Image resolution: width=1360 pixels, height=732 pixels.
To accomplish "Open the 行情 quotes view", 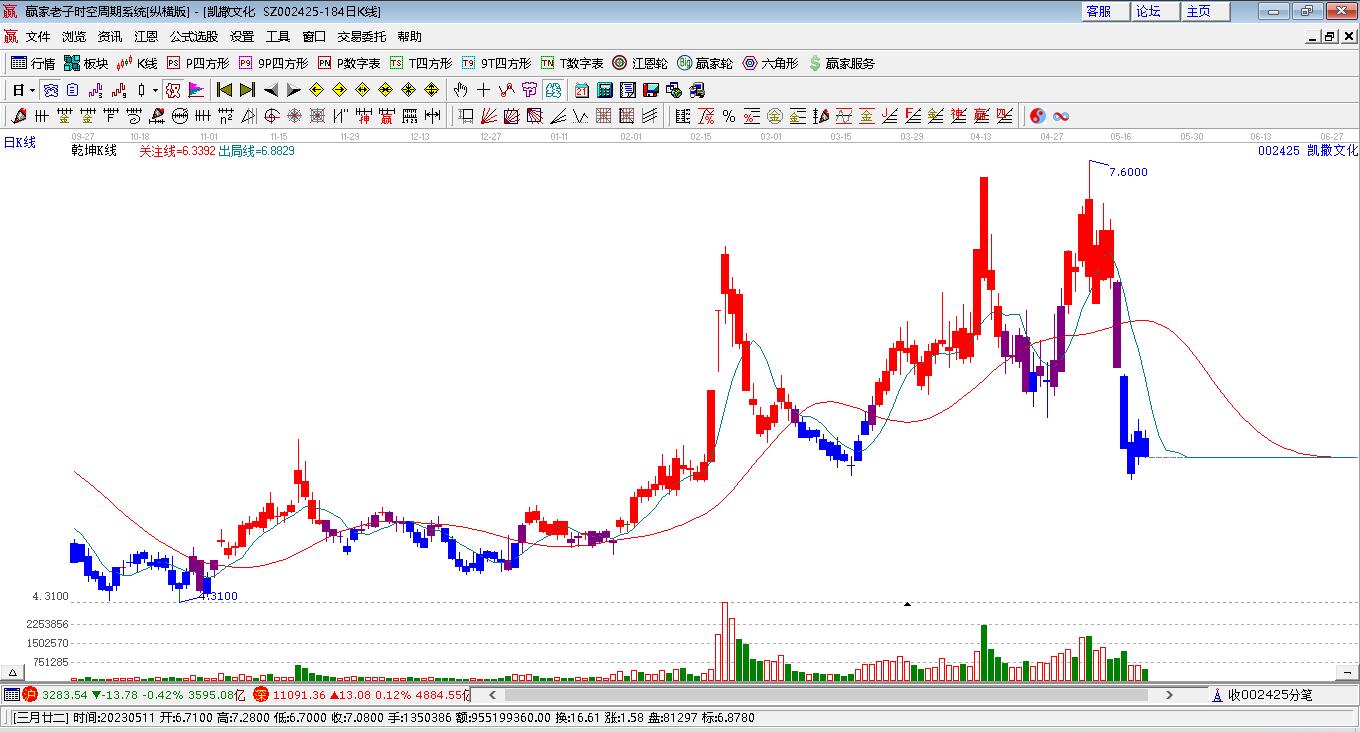I will (33, 63).
